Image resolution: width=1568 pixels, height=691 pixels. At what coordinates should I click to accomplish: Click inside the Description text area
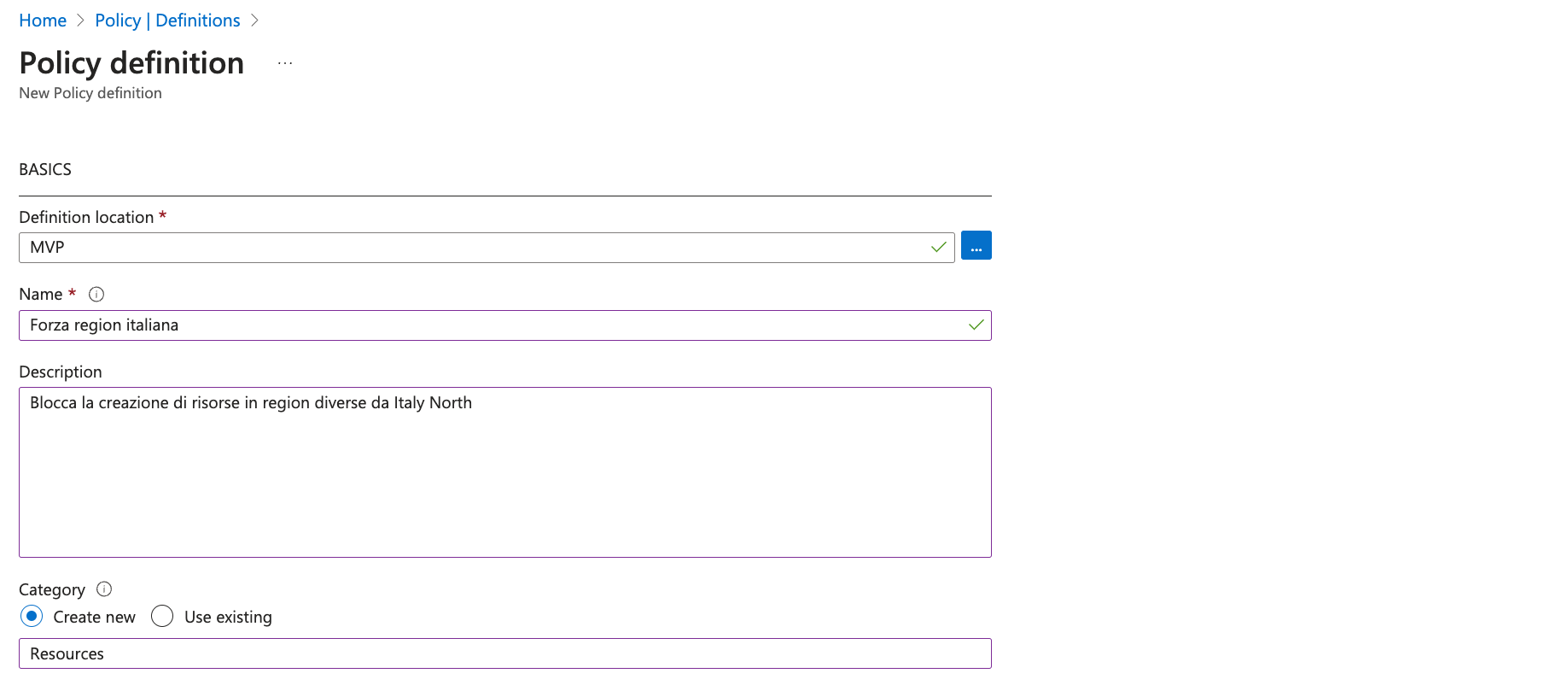tap(504, 478)
